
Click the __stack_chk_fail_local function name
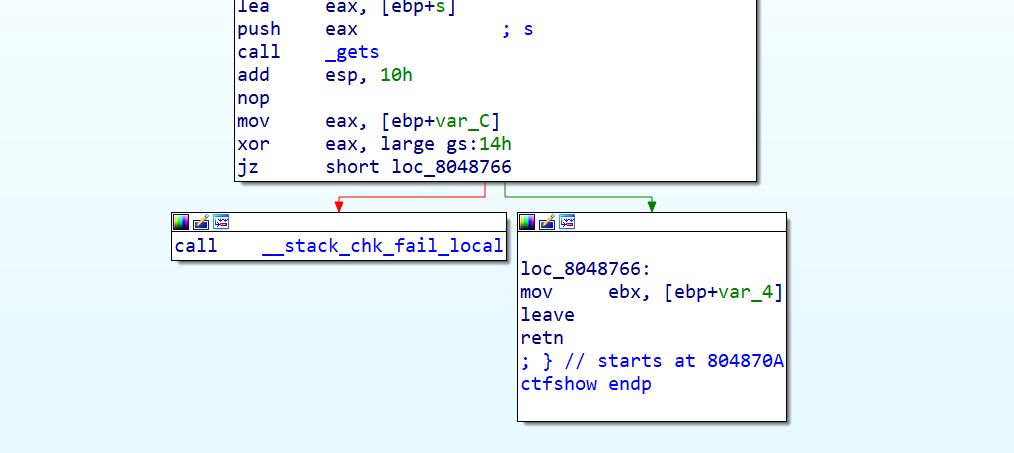coord(382,246)
